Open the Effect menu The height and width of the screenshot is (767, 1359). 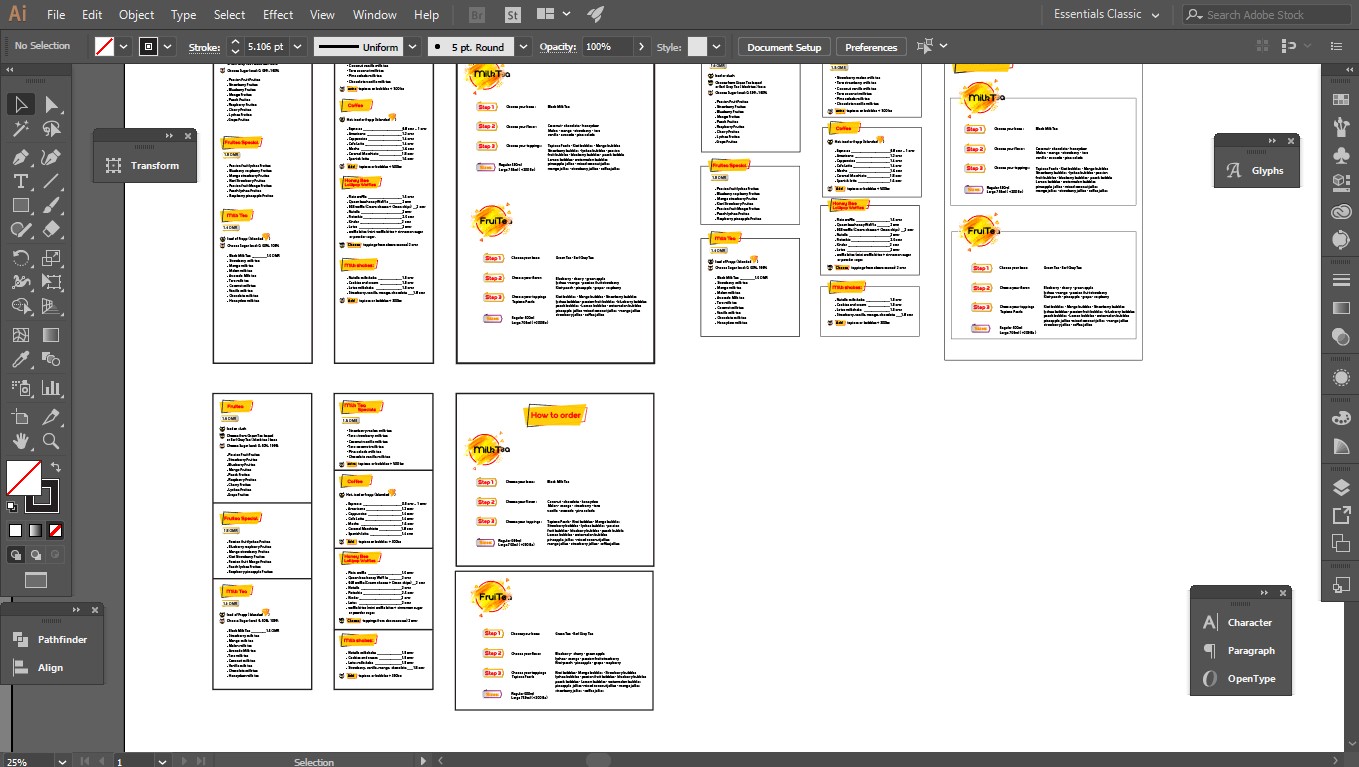click(x=278, y=15)
